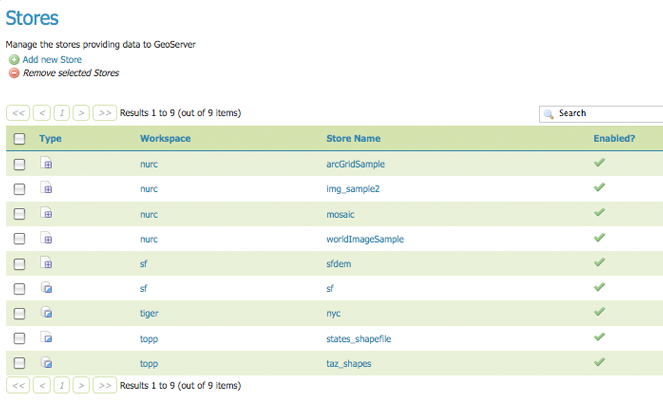Viewport: 663px width, 402px height.
Task: Sort table by Enabled? column header
Action: (614, 138)
